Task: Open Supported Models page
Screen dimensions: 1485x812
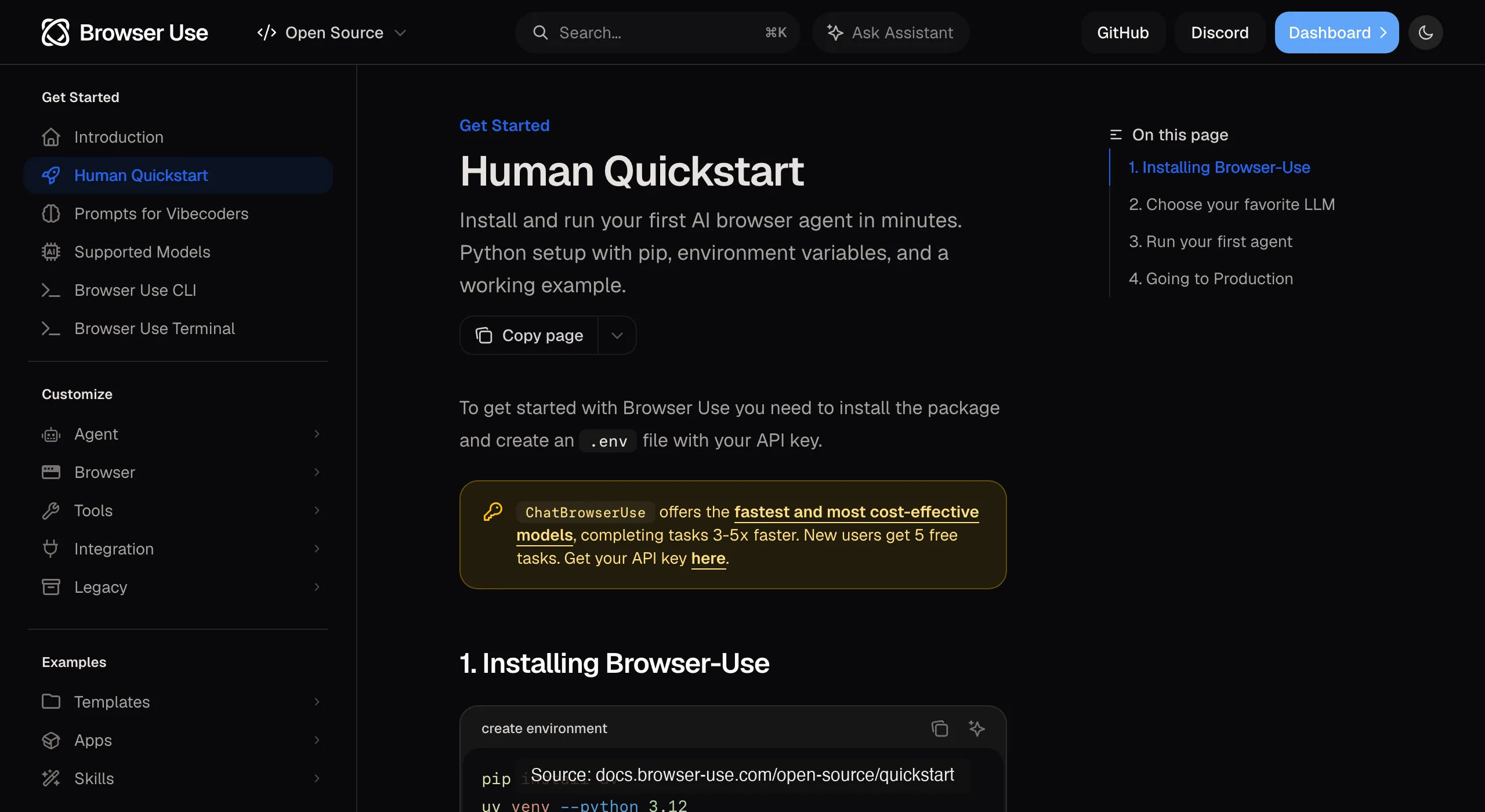Action: [178, 252]
